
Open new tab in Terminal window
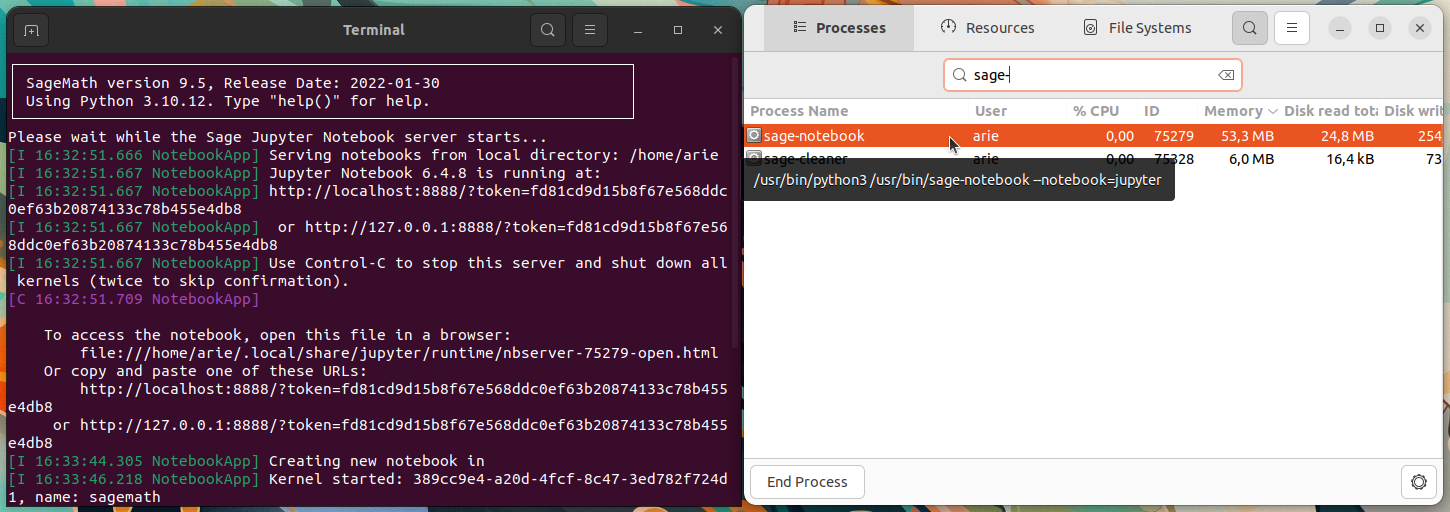(x=31, y=30)
